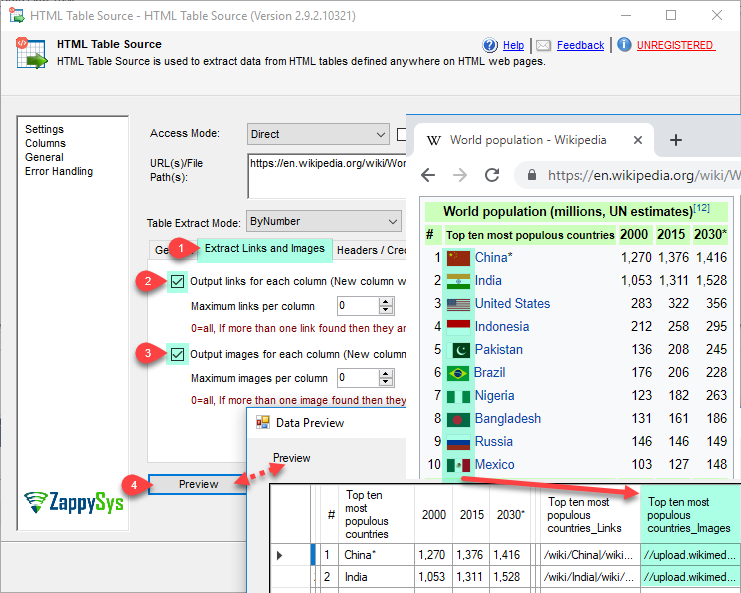This screenshot has height=593, width=741.
Task: Open the Mexico link in Wikipedia table
Action: pyautogui.click(x=494, y=464)
